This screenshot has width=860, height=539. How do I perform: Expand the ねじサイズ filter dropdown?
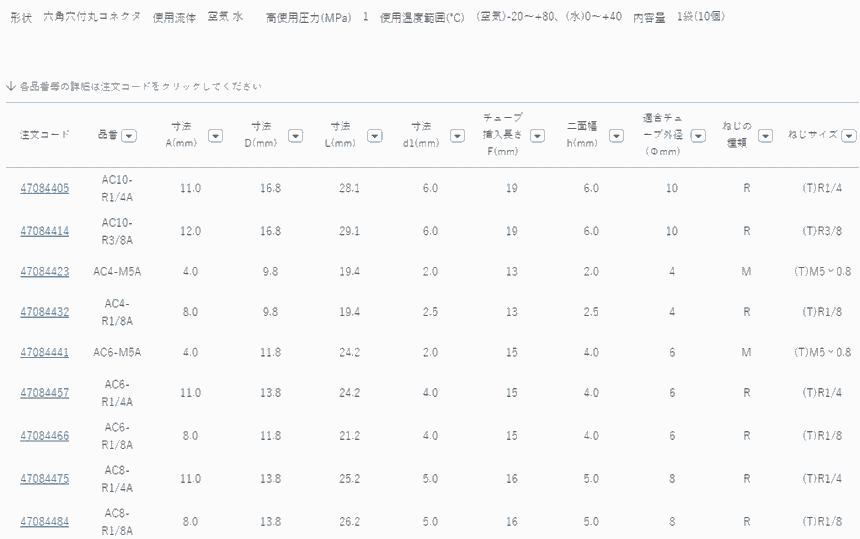pyautogui.click(x=848, y=136)
